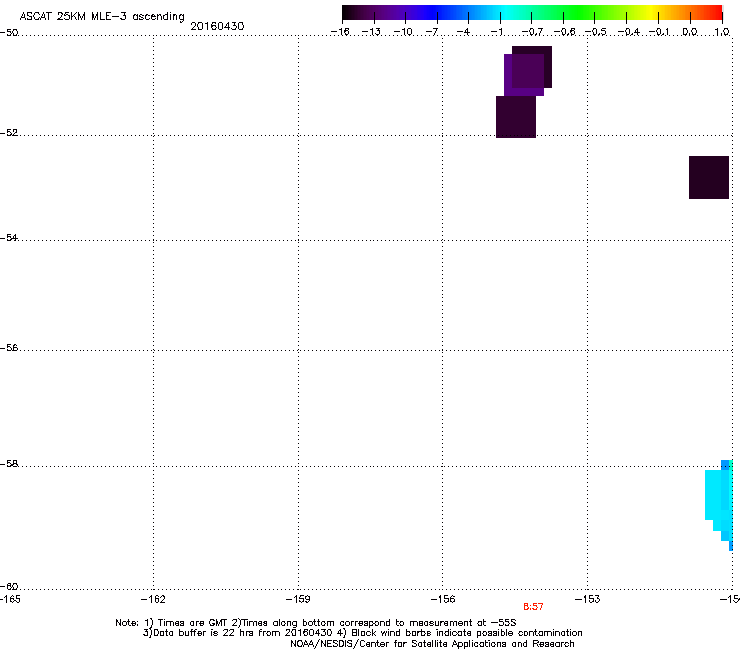This screenshot has width=740, height=650.
Task: Click latitude axis label -50
Action: click(x=9, y=33)
